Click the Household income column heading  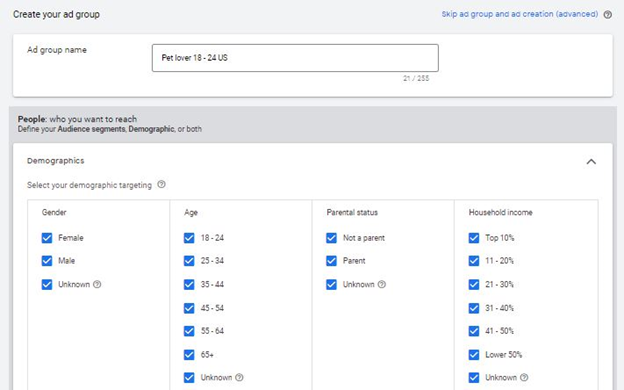pyautogui.click(x=501, y=212)
